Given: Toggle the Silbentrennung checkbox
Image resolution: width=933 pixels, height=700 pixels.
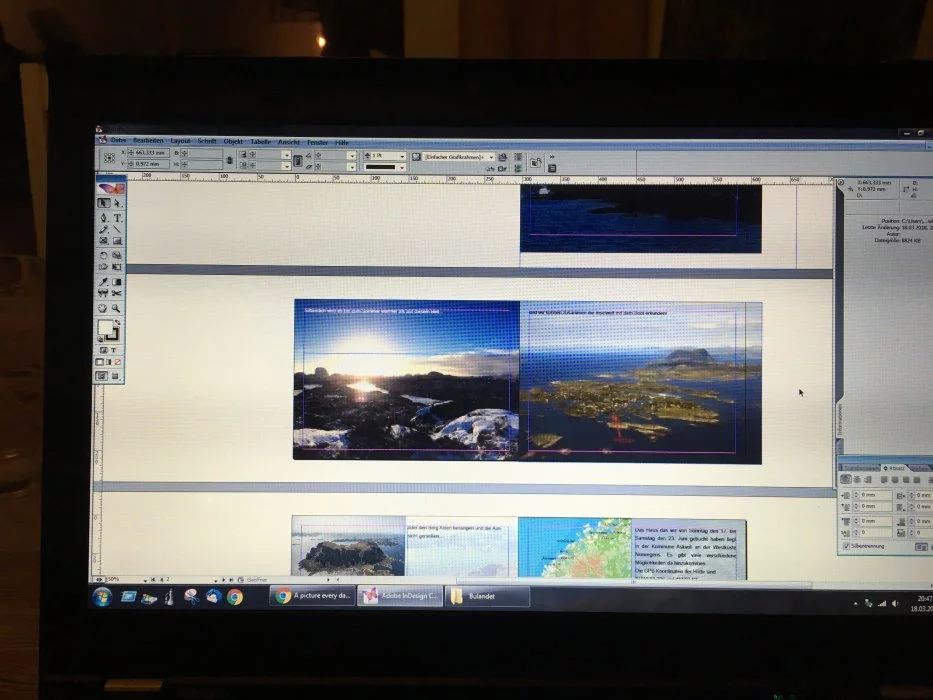Looking at the screenshot, I should tap(847, 546).
